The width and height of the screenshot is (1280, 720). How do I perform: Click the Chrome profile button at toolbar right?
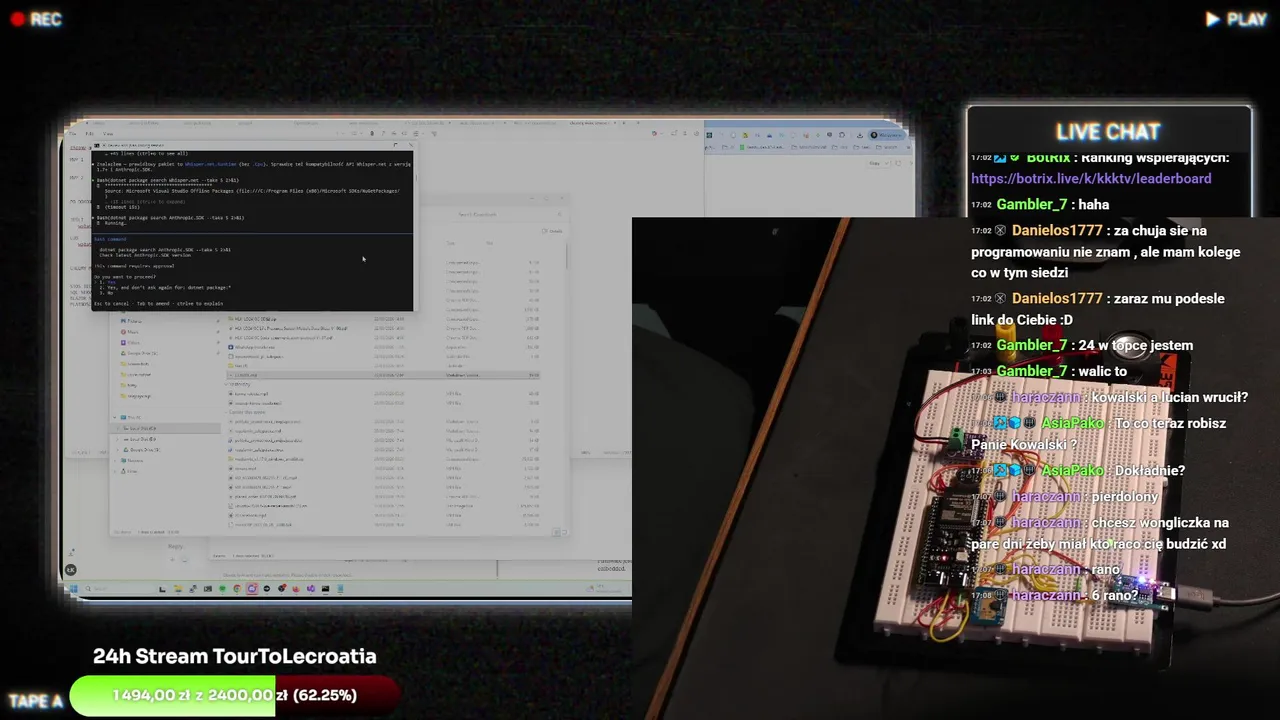coord(887,135)
